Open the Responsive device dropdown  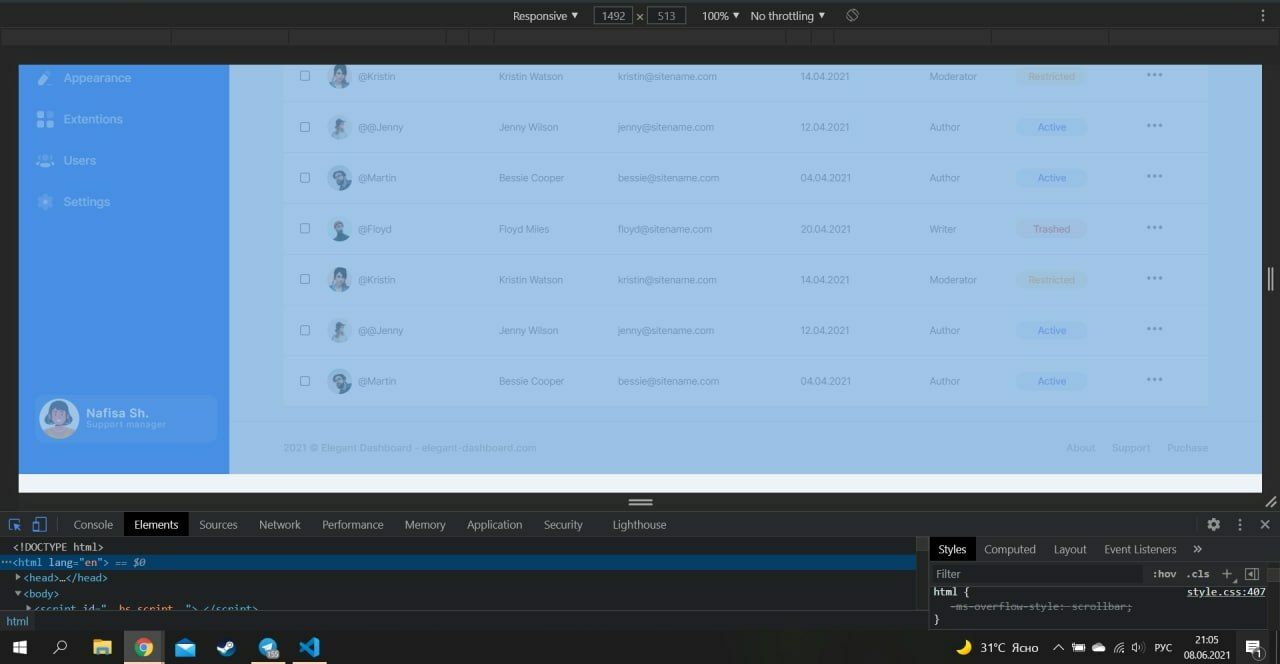[x=545, y=16]
